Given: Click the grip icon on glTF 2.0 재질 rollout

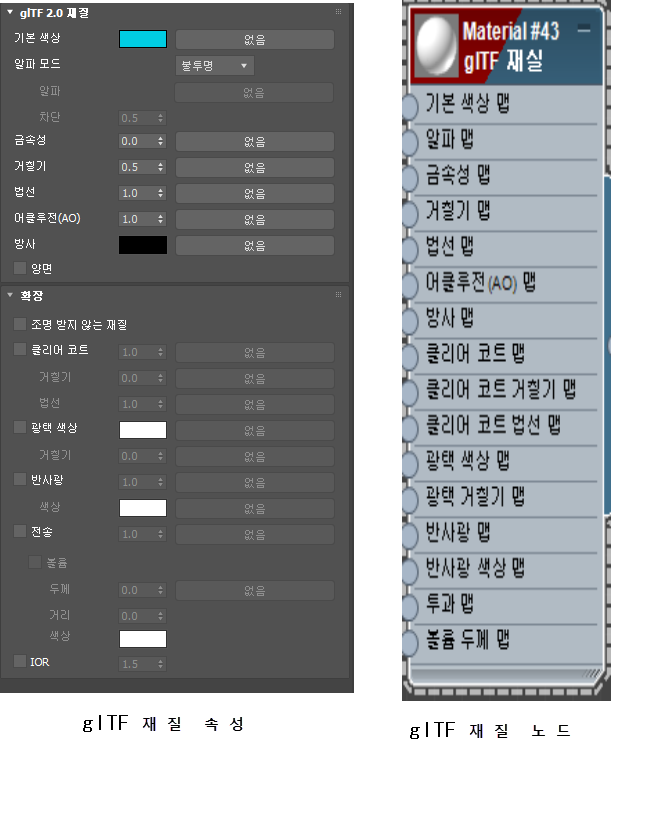Looking at the screenshot, I should [338, 12].
